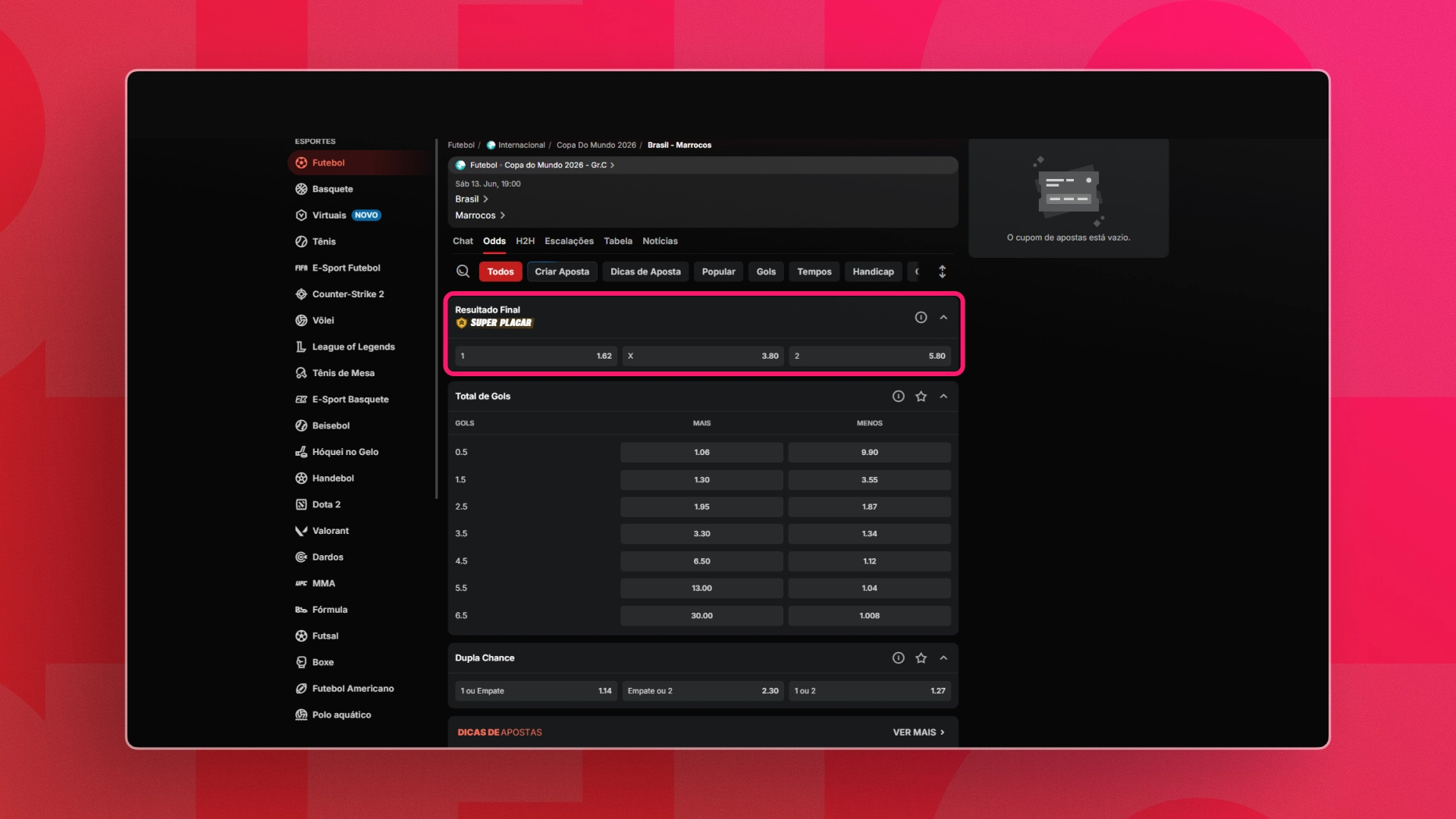Switch to the Chat tab

pyautogui.click(x=463, y=241)
